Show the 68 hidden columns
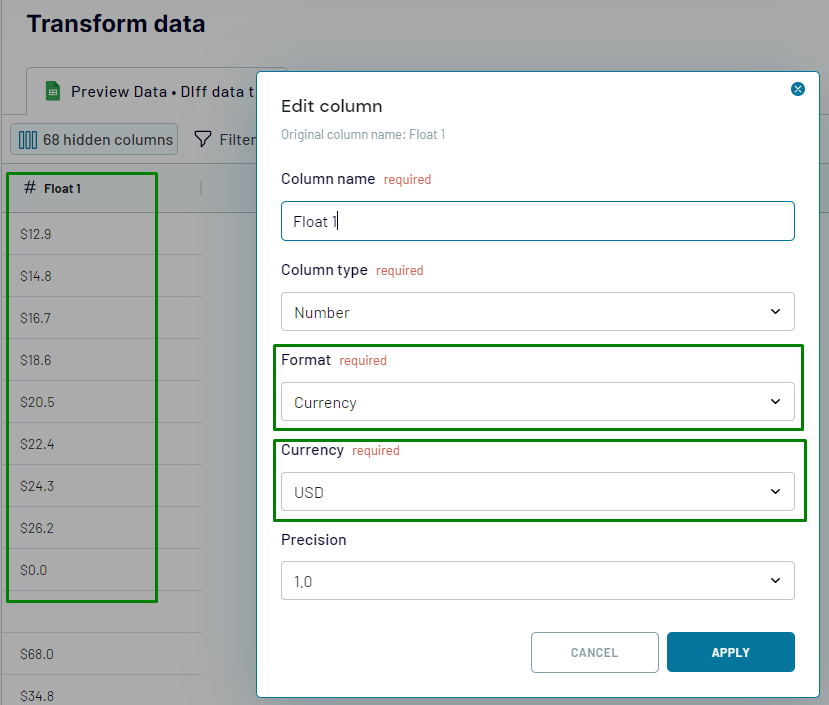Screen dimensions: 829x705 pos(95,140)
